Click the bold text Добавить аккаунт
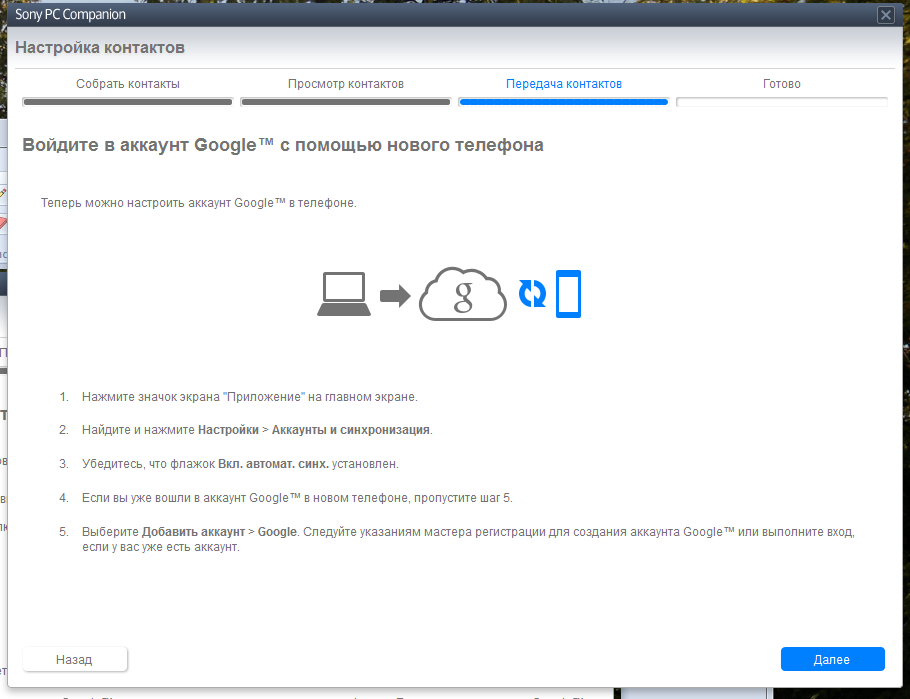Viewport: 910px width, 699px height. click(193, 532)
